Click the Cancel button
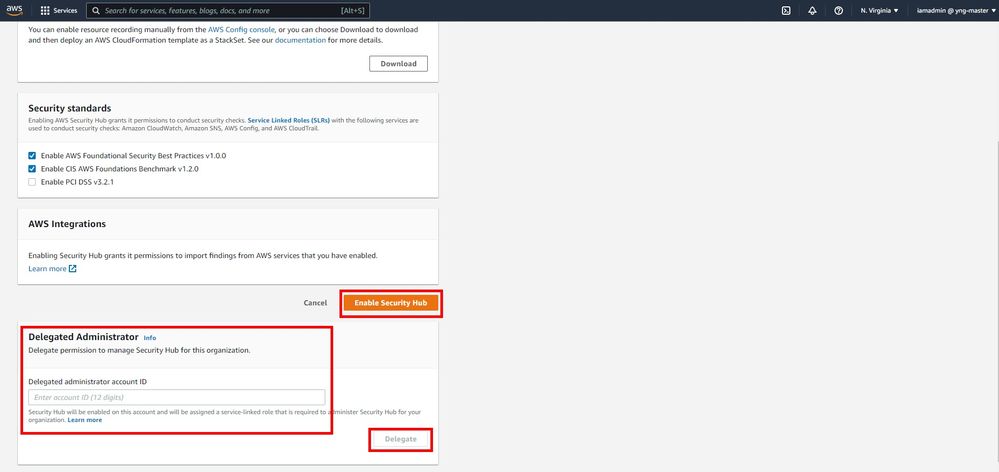Image resolution: width=999 pixels, height=472 pixels. [315, 303]
